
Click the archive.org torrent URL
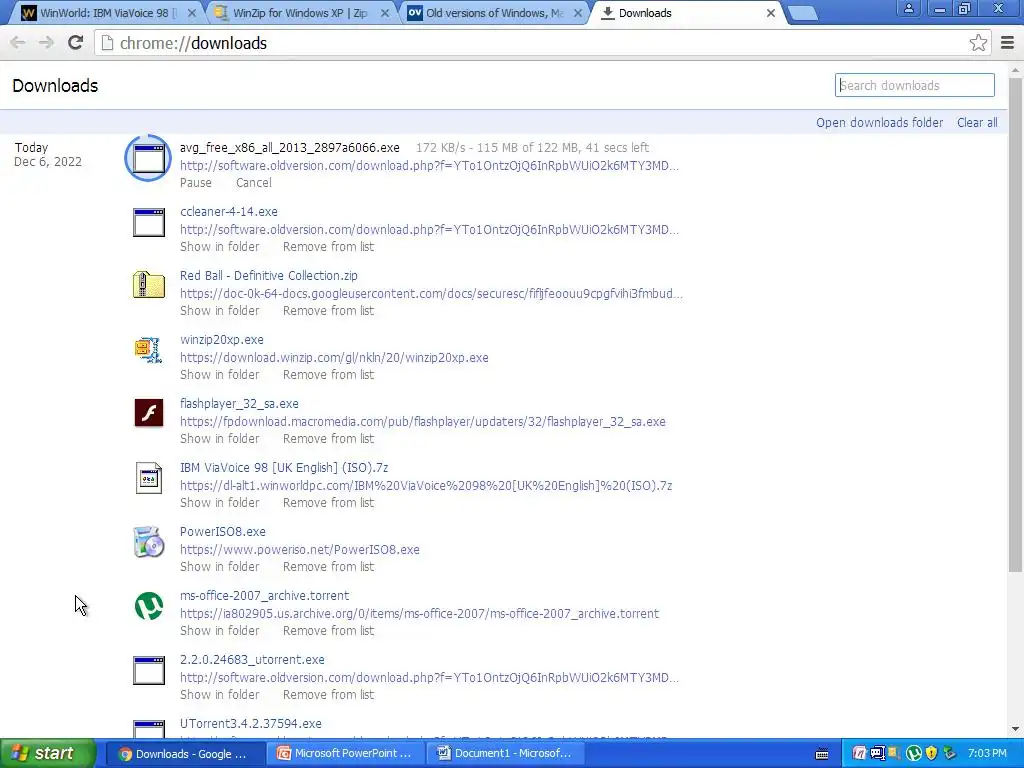(x=419, y=614)
